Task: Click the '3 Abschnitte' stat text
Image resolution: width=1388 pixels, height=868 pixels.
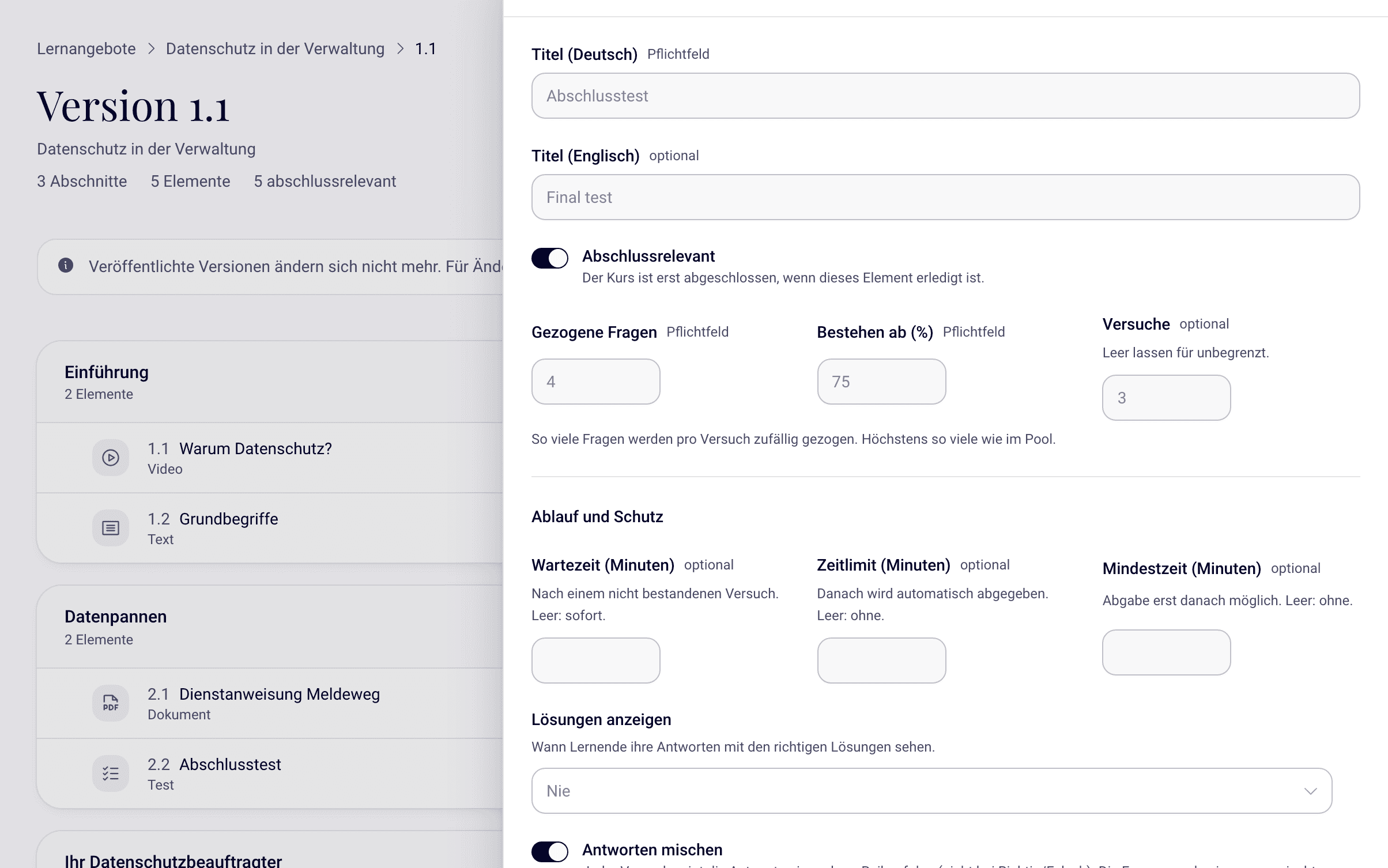Action: coord(82,181)
